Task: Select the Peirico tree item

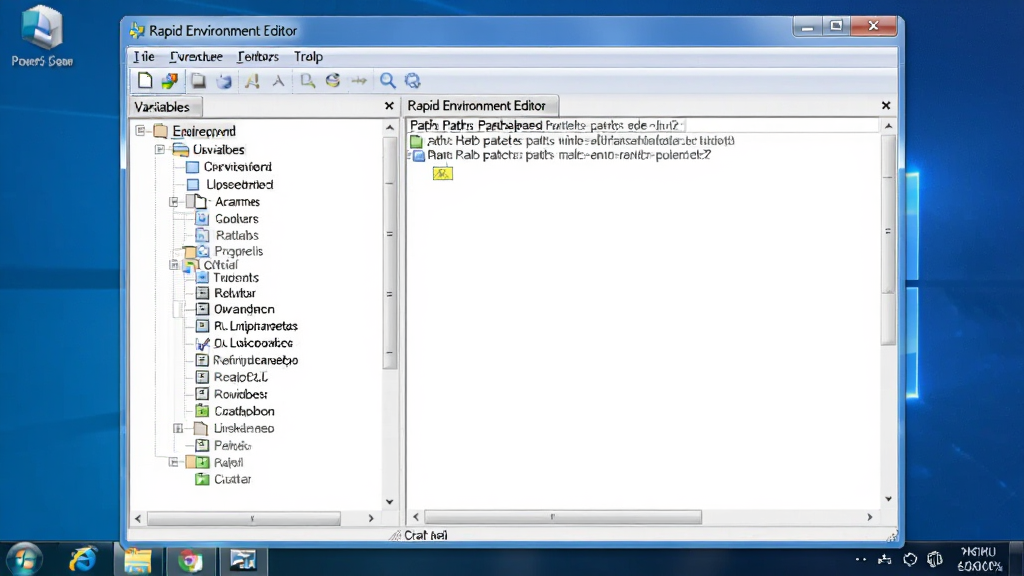Action: click(x=232, y=445)
